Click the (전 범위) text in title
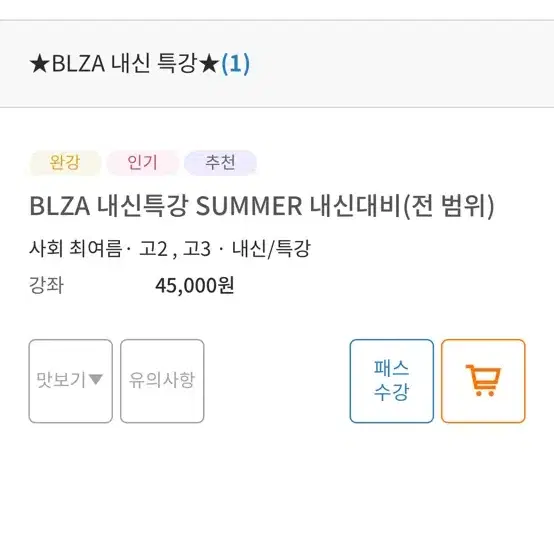Viewport: 554px width, 554px height. [x=448, y=206]
